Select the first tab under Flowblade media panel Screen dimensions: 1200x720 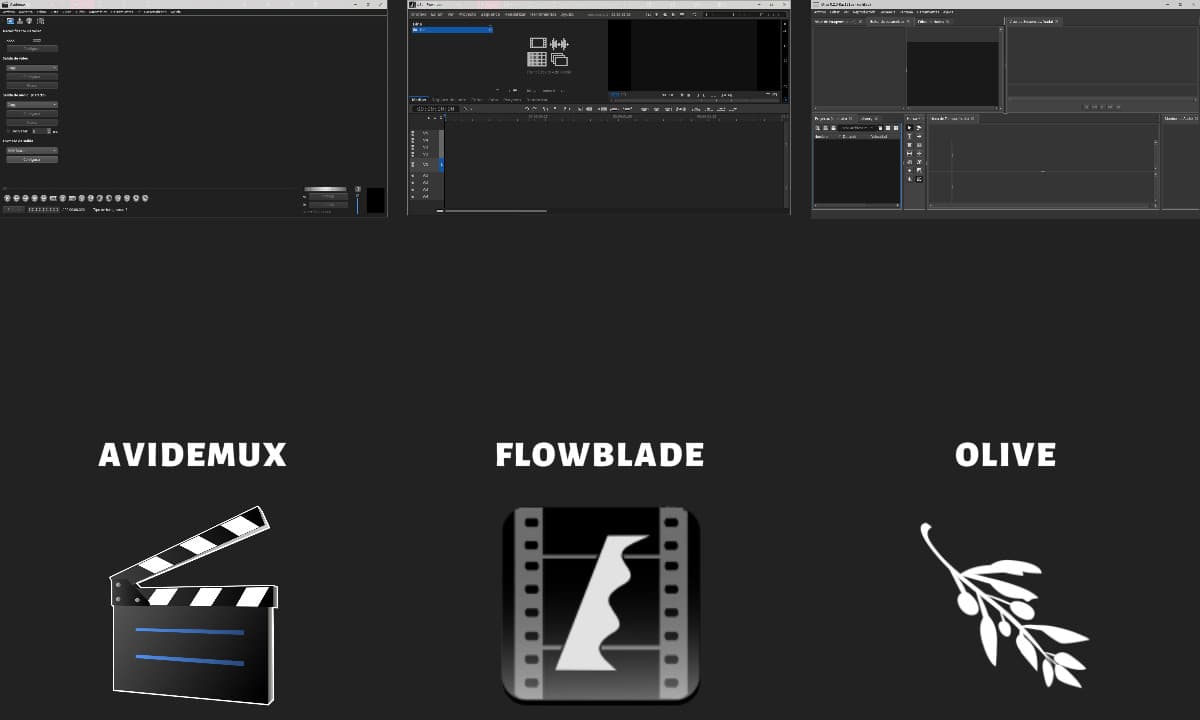pos(419,100)
